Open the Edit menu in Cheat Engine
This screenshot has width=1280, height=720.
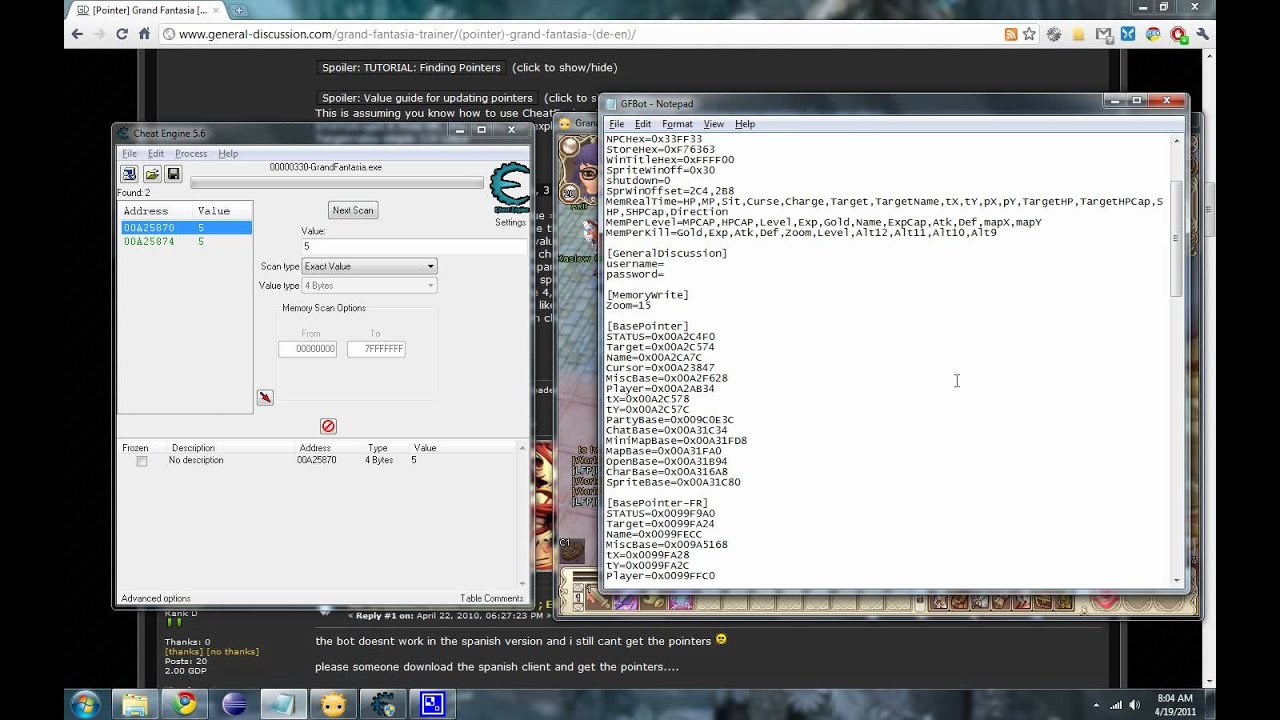click(156, 154)
